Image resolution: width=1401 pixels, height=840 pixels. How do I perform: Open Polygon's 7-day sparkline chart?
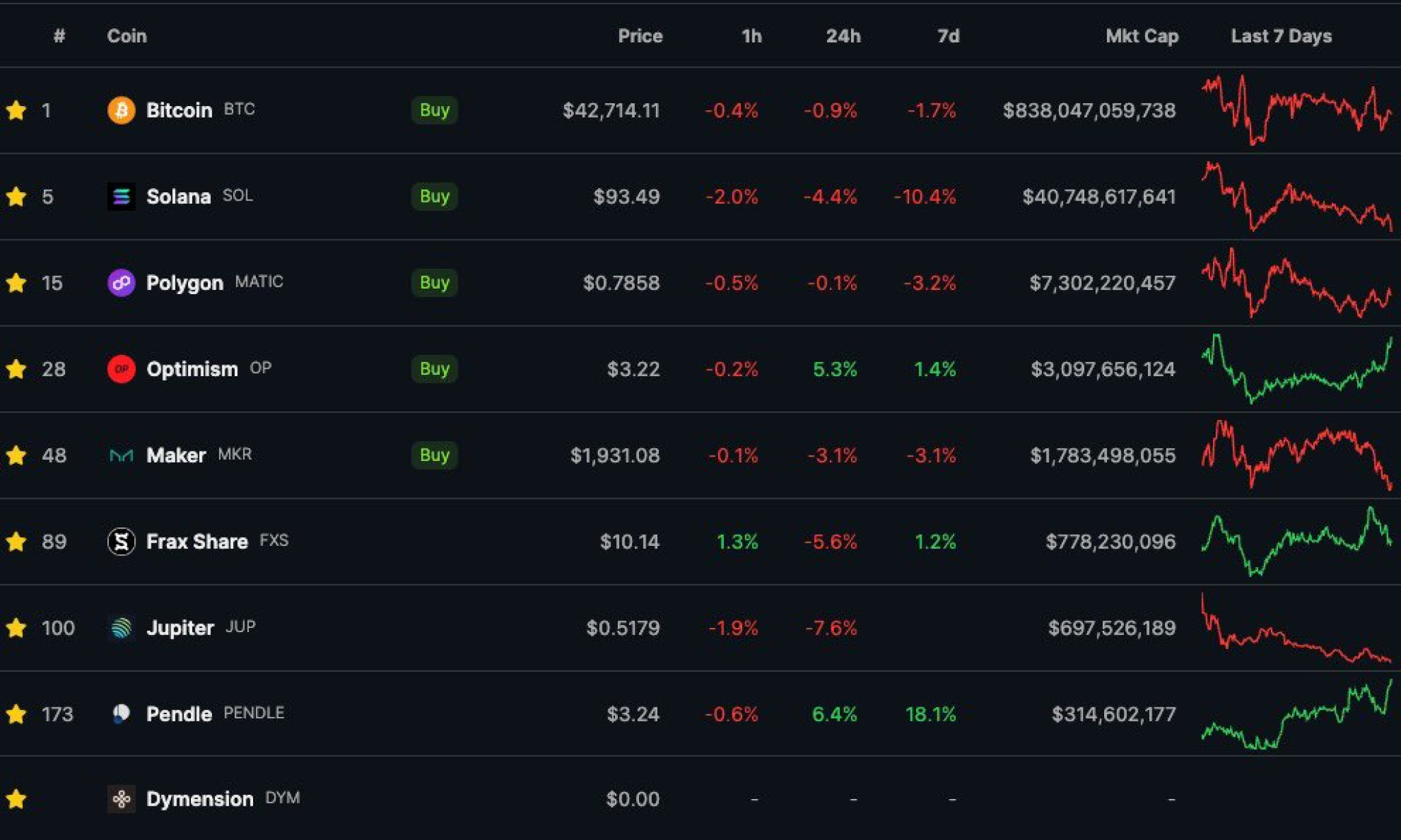click(x=1297, y=283)
